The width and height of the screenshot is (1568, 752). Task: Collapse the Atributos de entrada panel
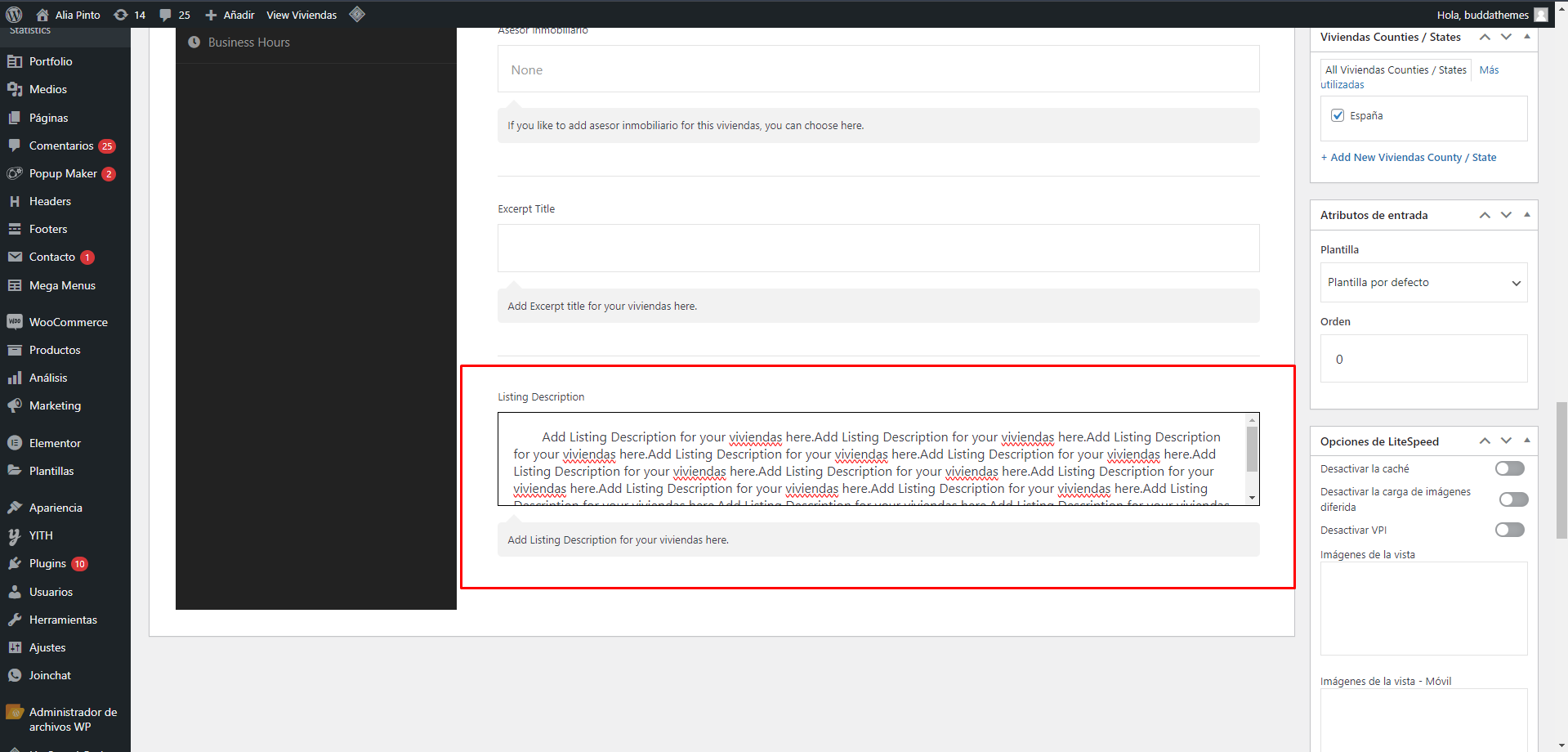(x=1526, y=214)
